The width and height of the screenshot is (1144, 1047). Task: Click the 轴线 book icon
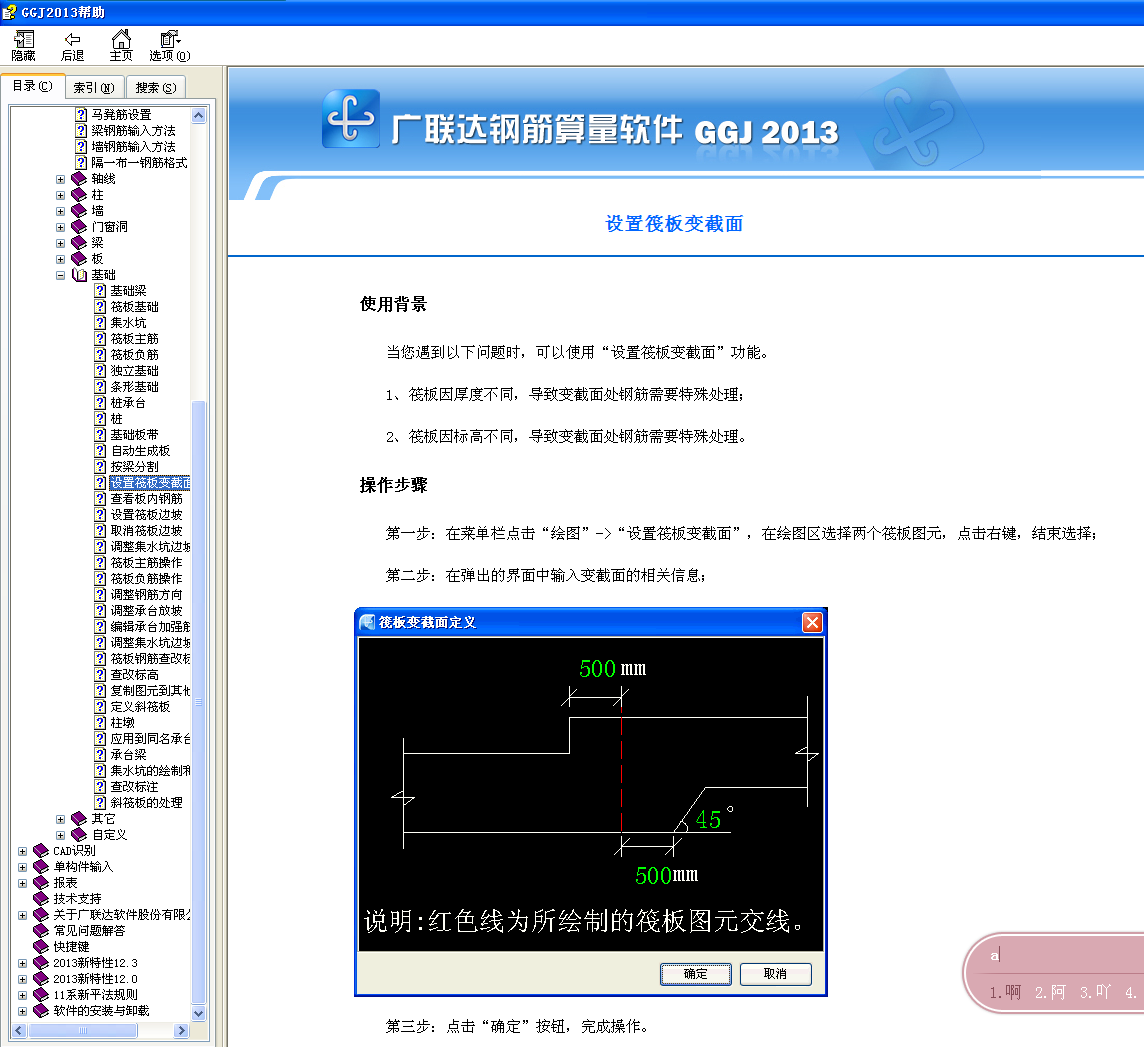coord(79,179)
